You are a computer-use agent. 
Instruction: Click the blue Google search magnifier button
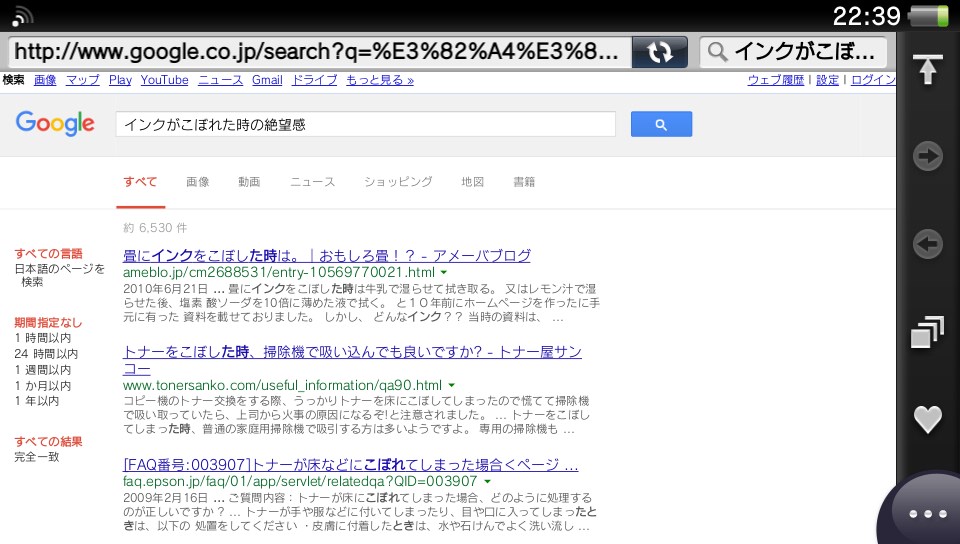pos(661,124)
